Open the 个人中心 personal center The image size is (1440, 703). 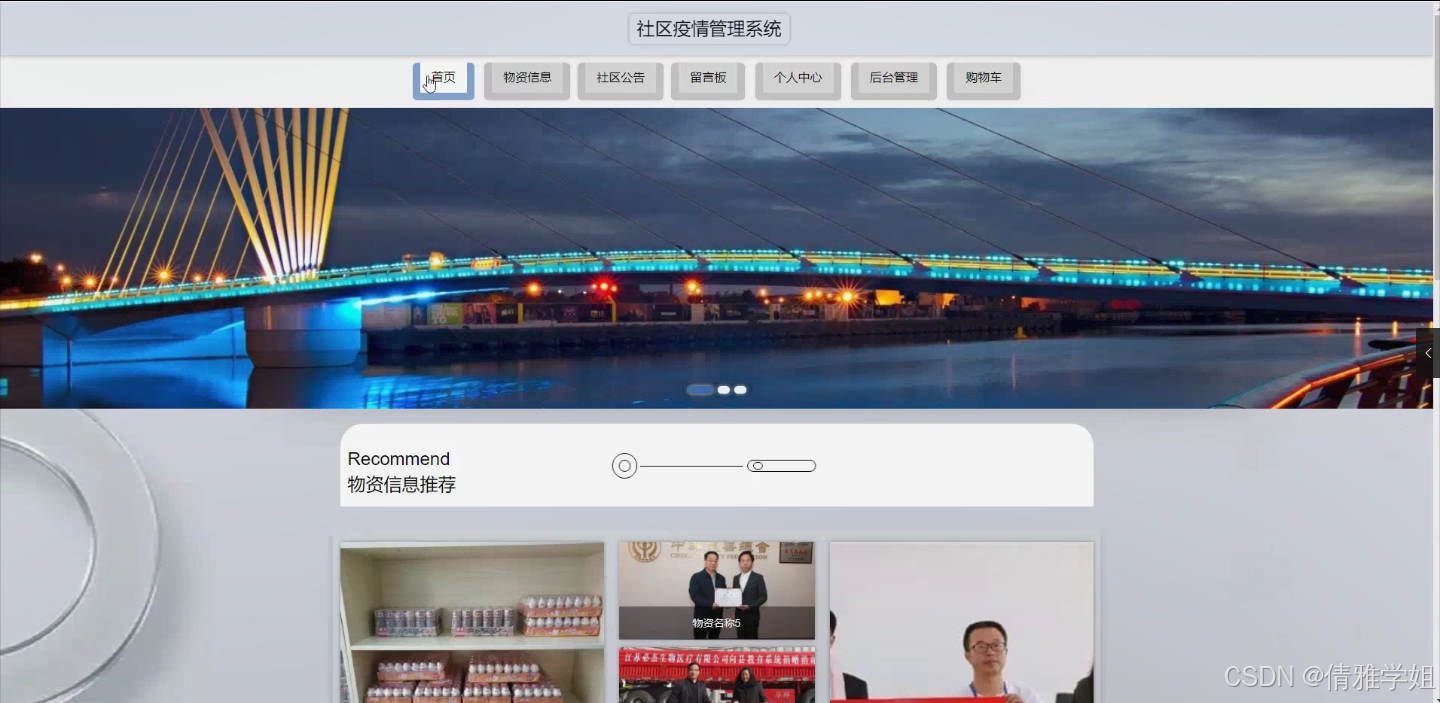(797, 76)
